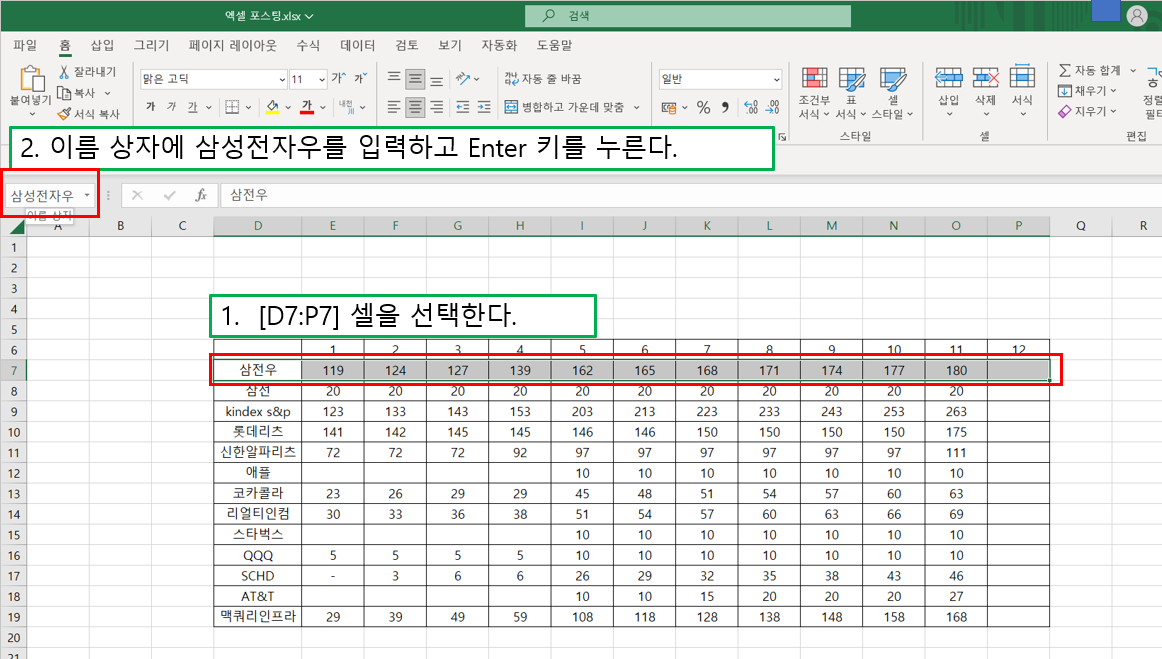Click AutoSum (자동 합계) button
This screenshot has height=659, width=1162.
pyautogui.click(x=1089, y=70)
